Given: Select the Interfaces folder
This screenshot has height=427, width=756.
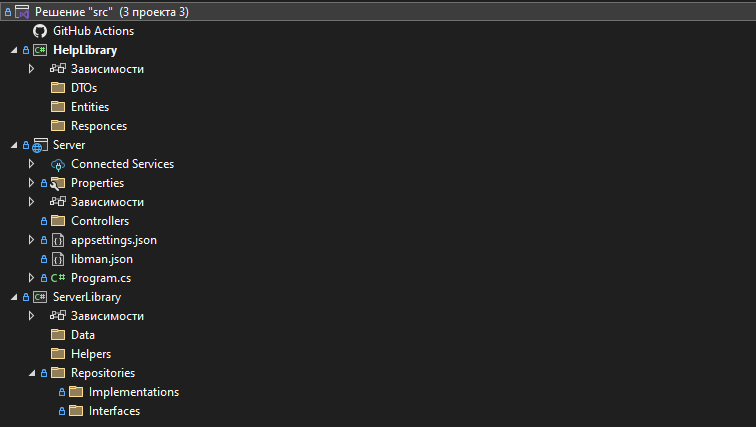Looking at the screenshot, I should click(114, 411).
